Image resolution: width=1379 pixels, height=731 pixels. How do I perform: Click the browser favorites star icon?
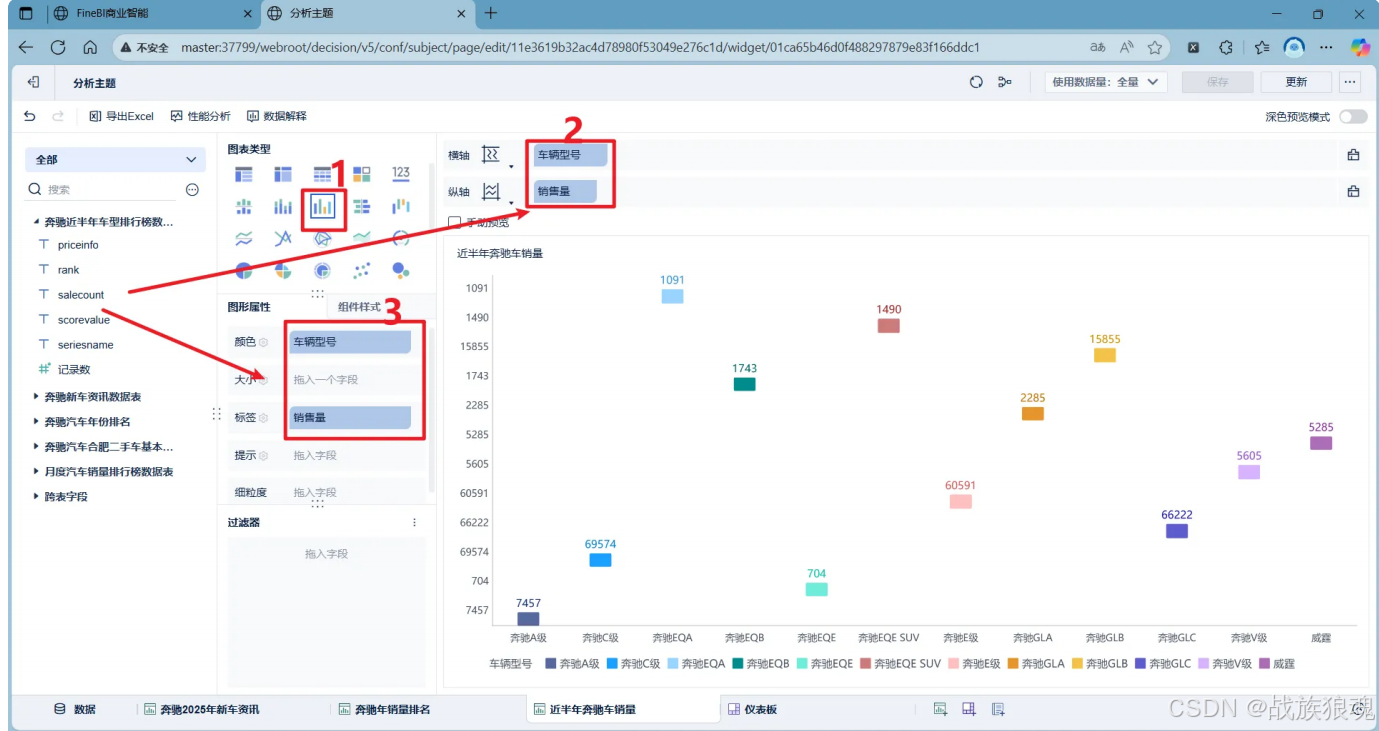pos(1155,47)
